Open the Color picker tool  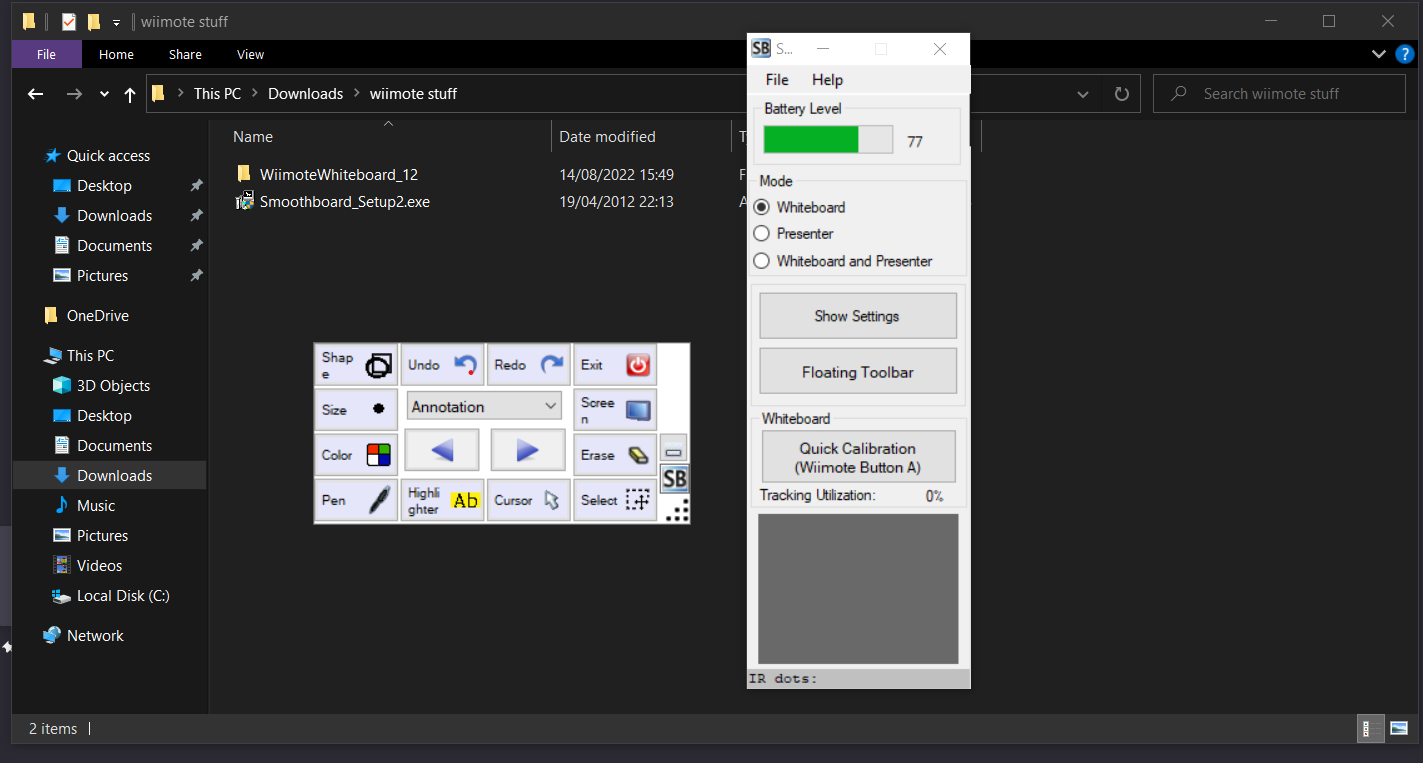point(356,455)
